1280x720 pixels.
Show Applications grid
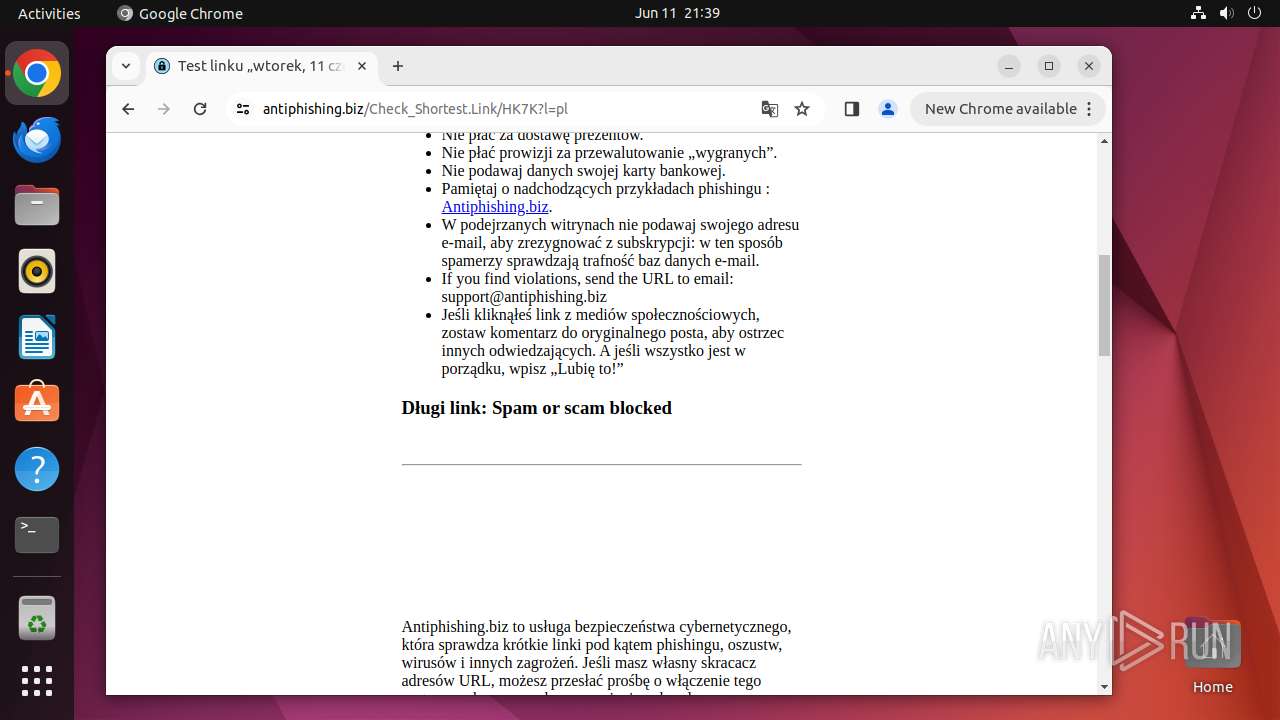tap(37, 681)
